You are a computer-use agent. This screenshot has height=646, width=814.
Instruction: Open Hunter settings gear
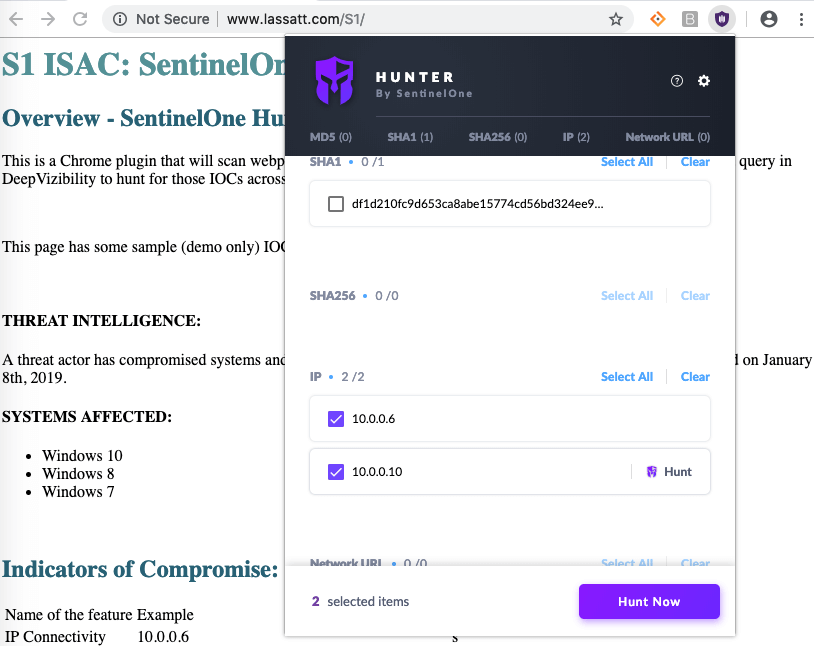(x=704, y=81)
